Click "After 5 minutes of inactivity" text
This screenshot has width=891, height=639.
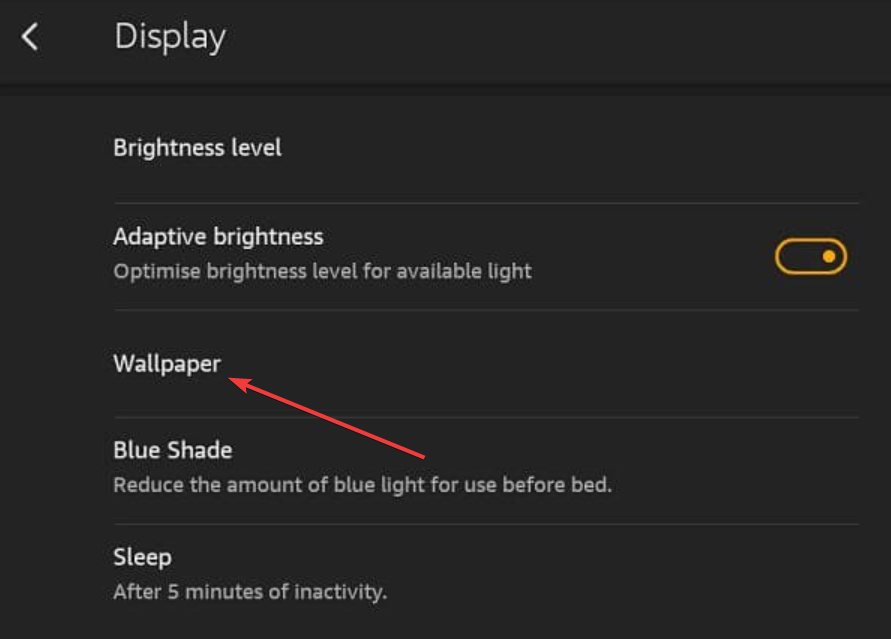click(x=249, y=592)
